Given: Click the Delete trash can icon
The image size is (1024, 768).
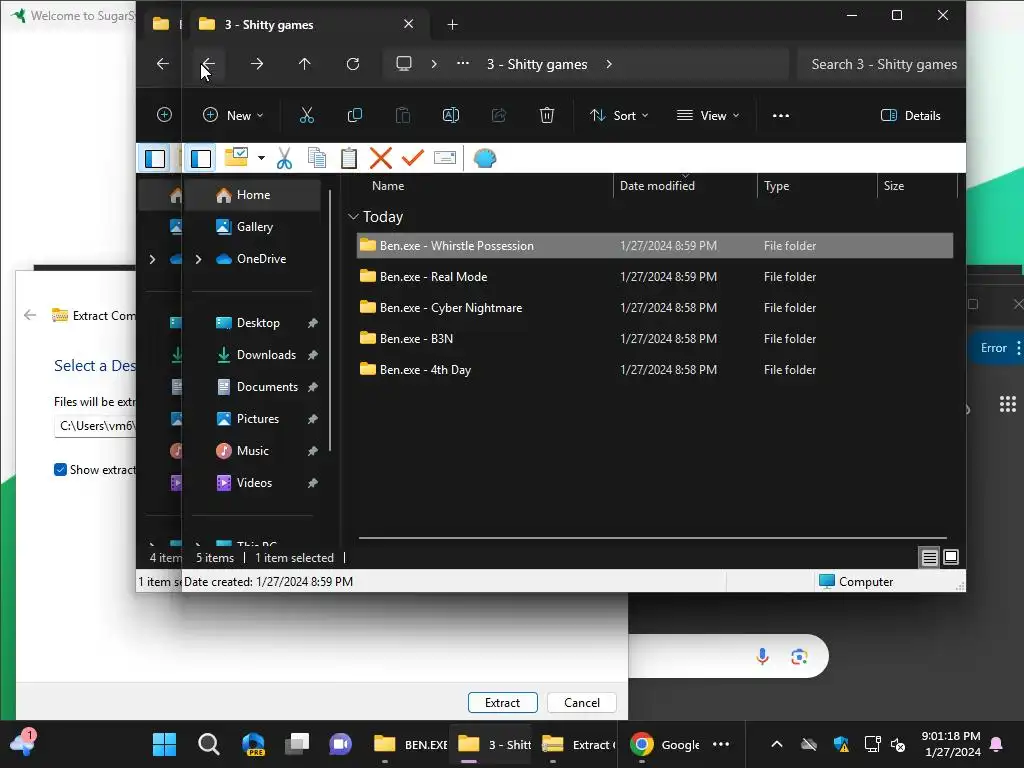Looking at the screenshot, I should pyautogui.click(x=547, y=116).
